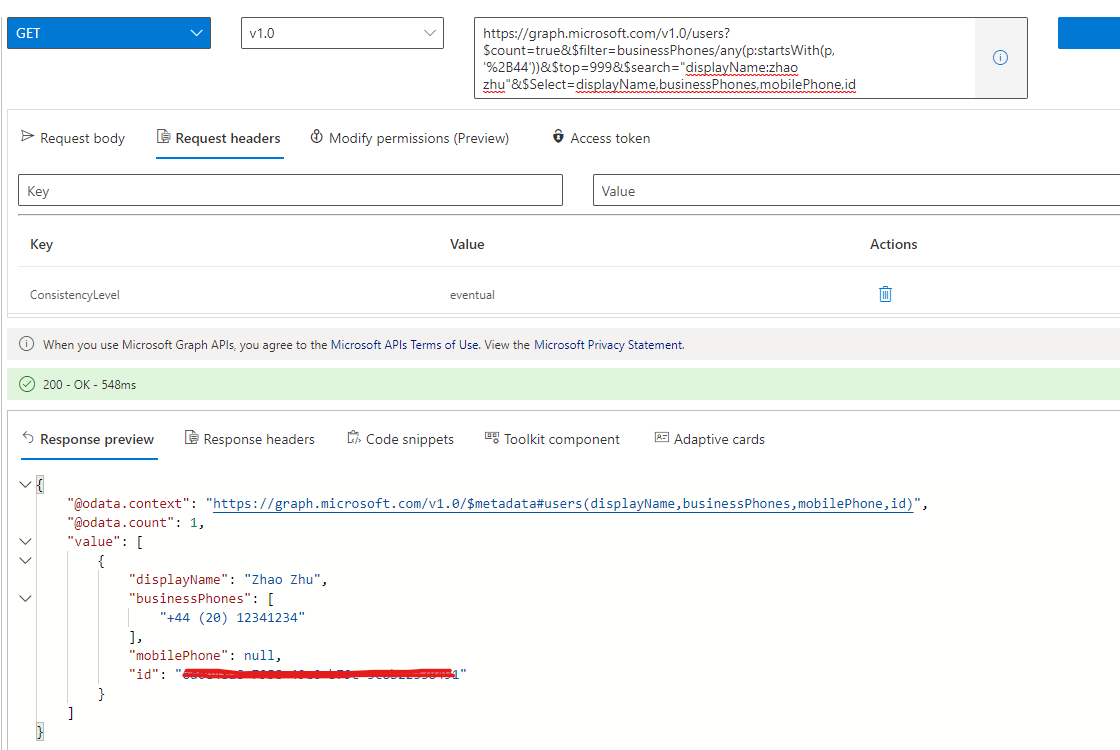Click the Adaptive cards icon

click(661, 437)
